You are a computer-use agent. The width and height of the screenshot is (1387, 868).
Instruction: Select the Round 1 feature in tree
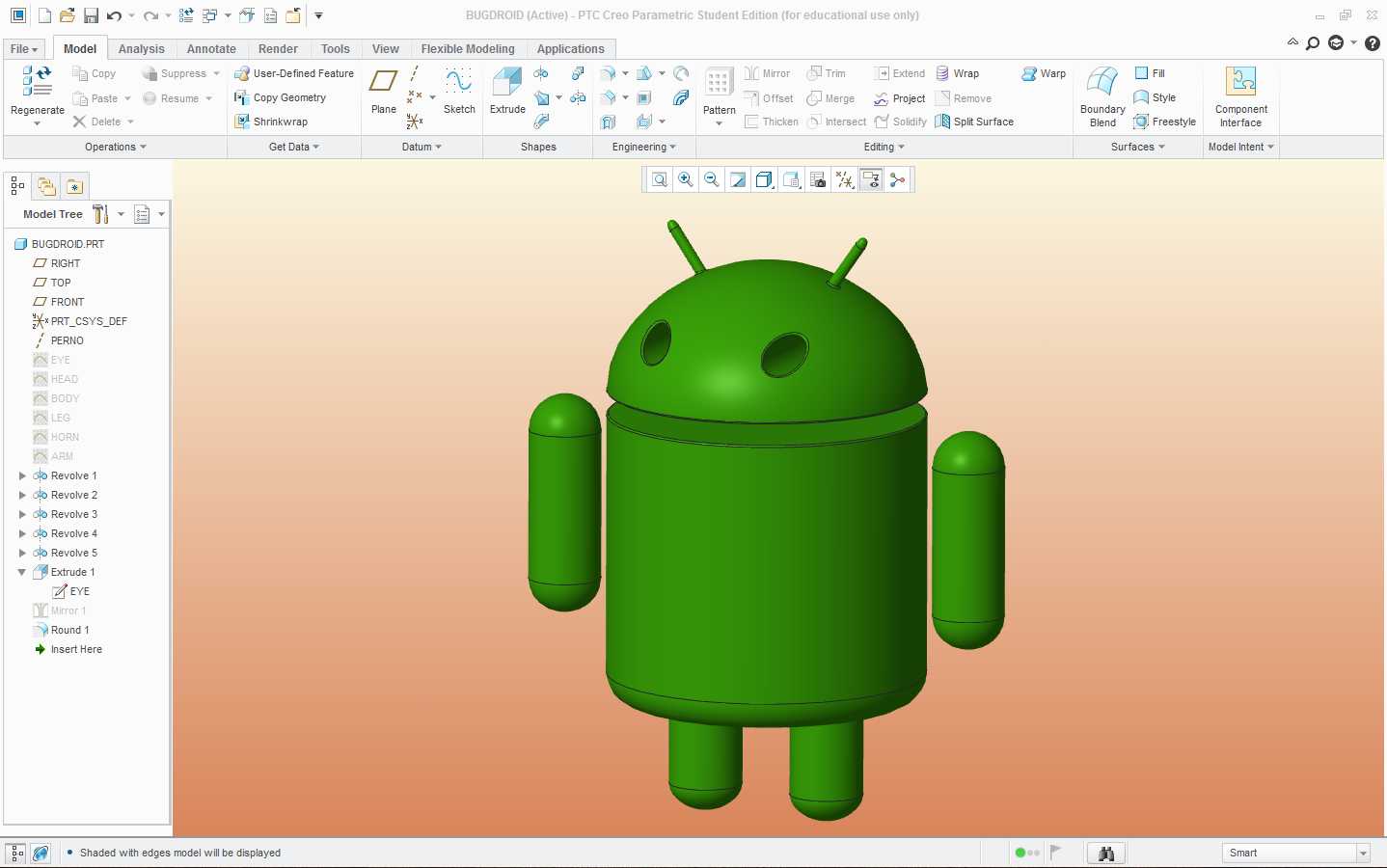(x=69, y=630)
